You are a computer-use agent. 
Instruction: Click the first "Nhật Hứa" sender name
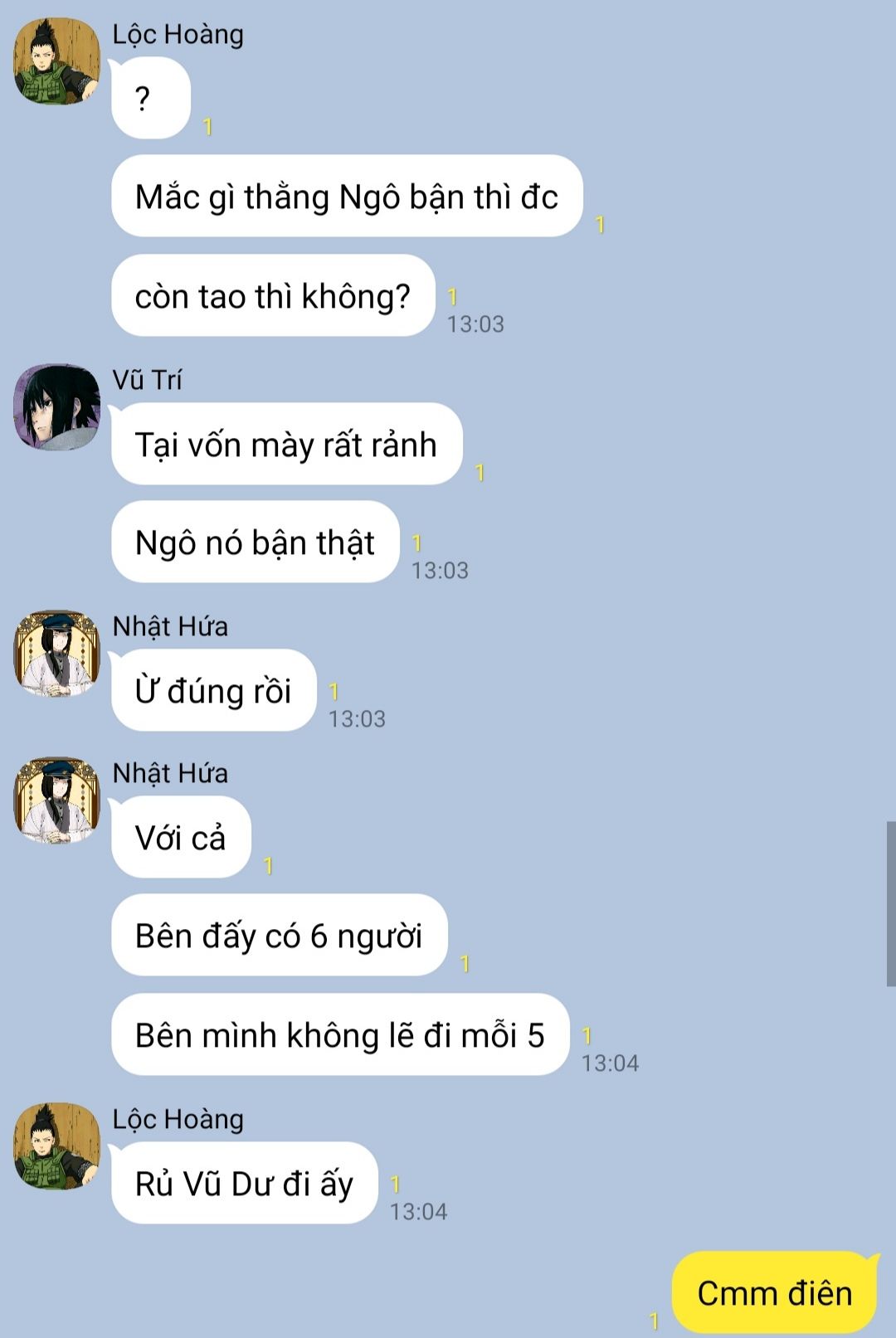click(x=170, y=626)
